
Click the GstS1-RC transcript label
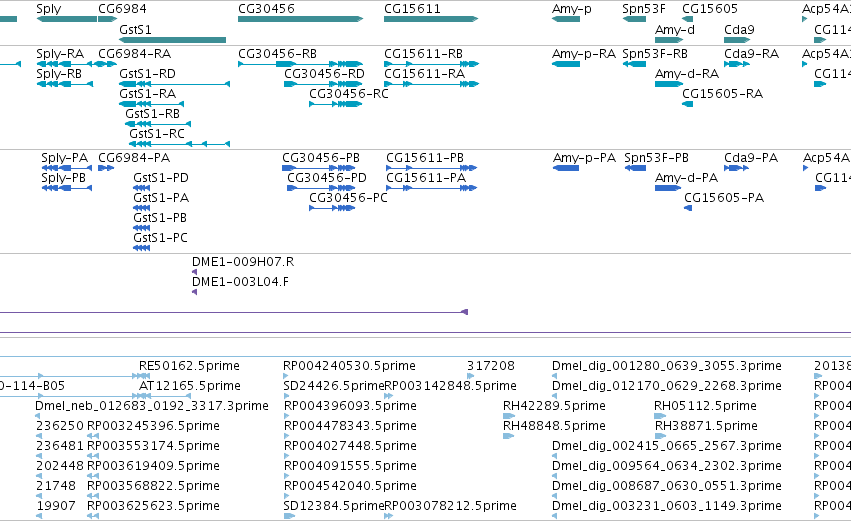(x=157, y=134)
